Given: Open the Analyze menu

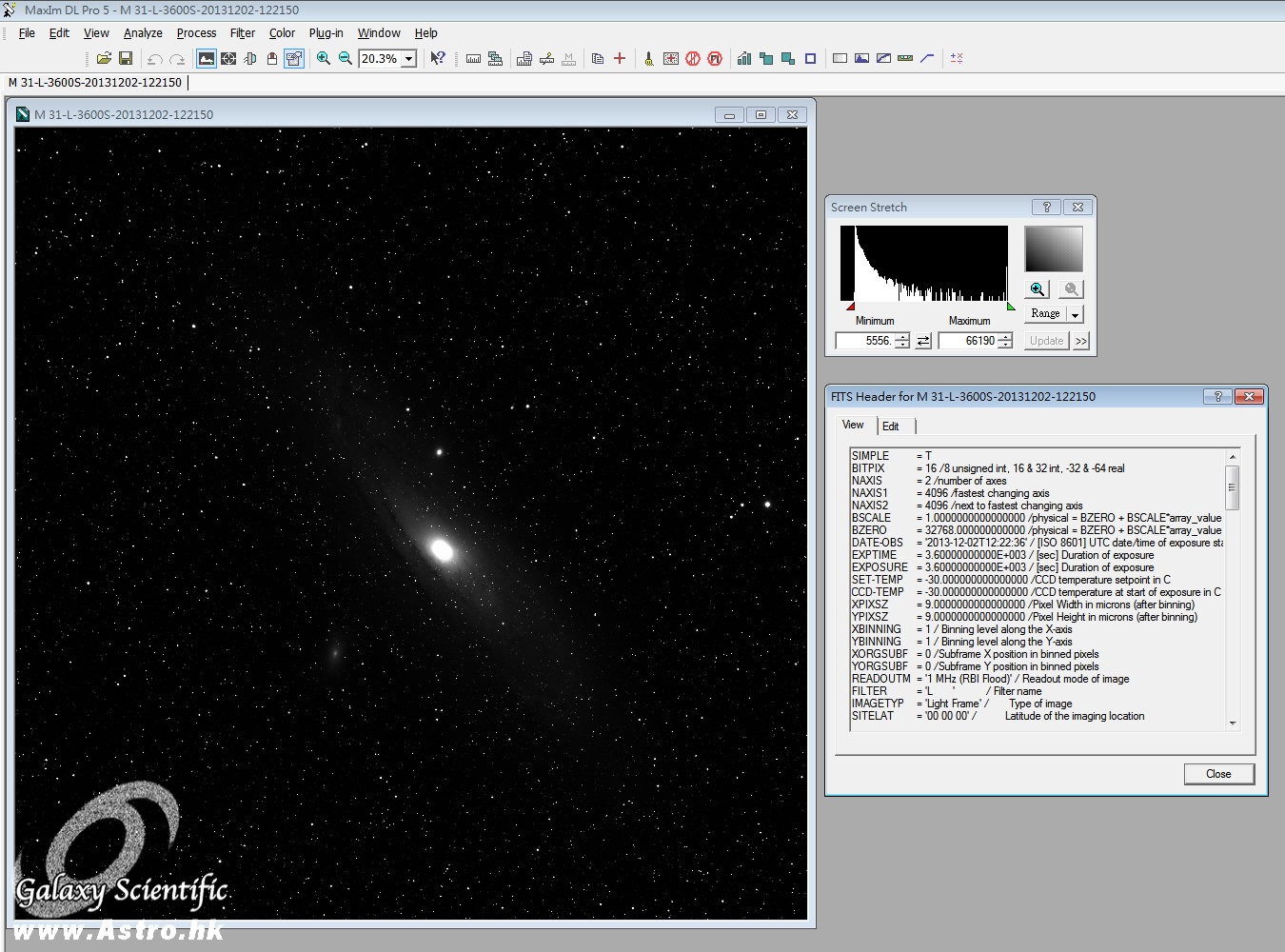Looking at the screenshot, I should [x=143, y=33].
